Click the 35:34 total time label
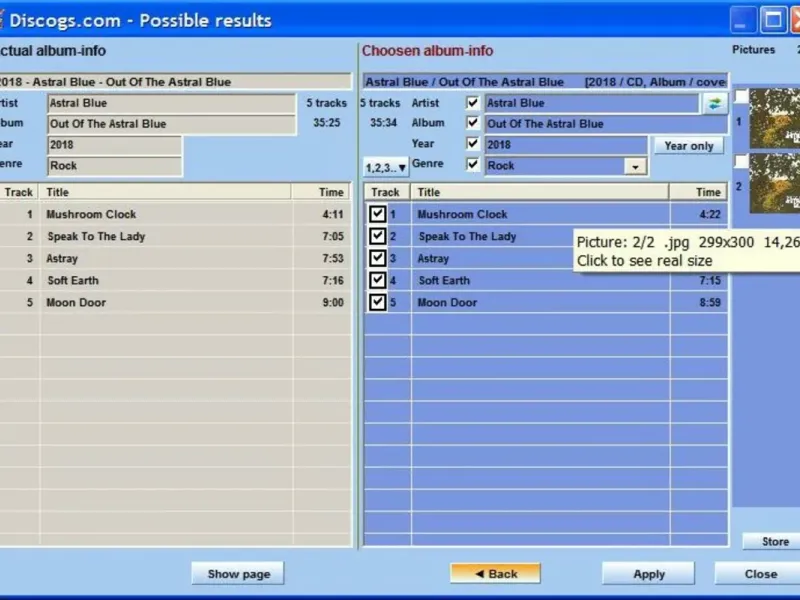Screen dimensions: 800x600 383,123
